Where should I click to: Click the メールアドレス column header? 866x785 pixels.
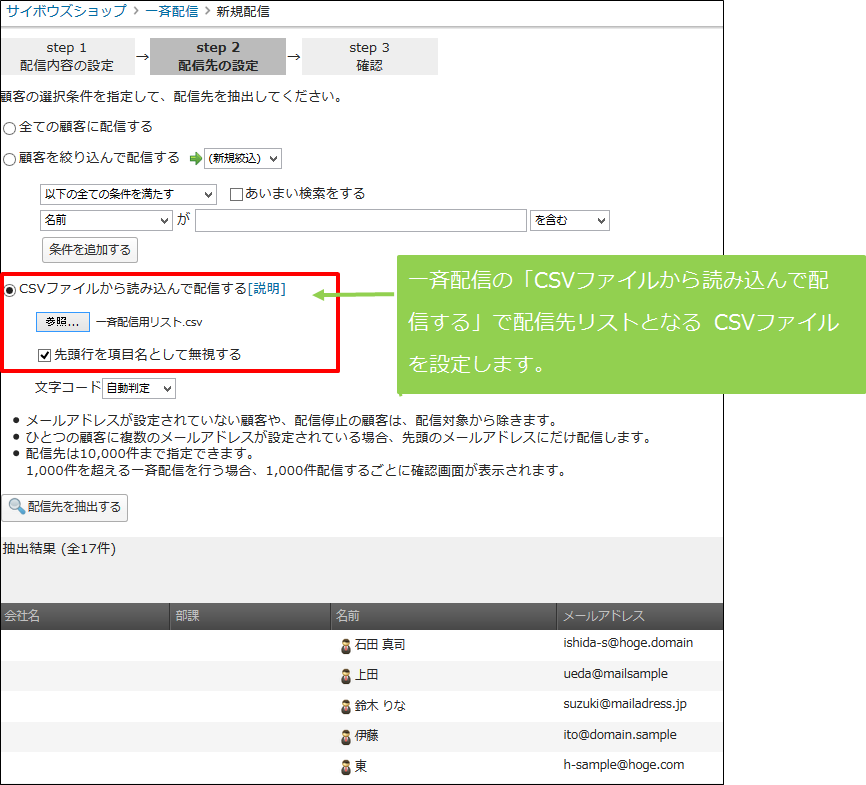pyautogui.click(x=640, y=616)
